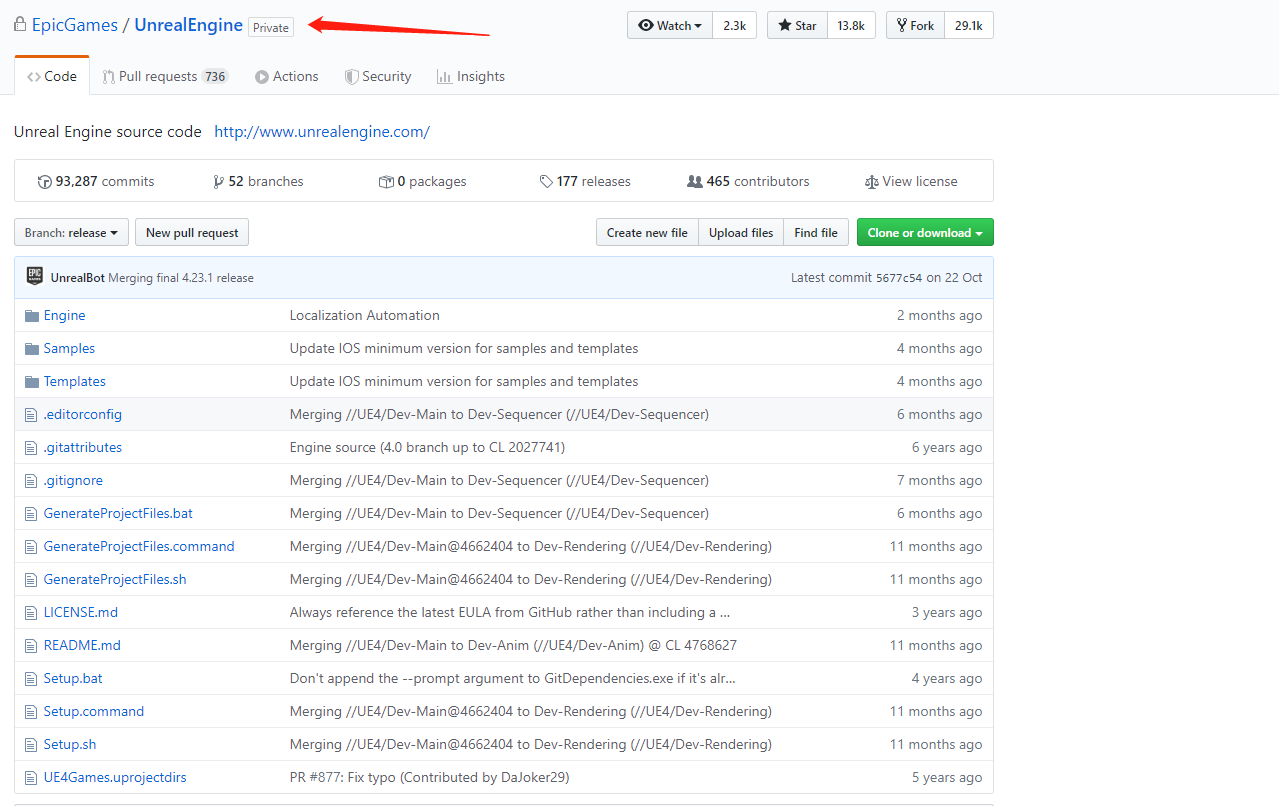Viewport: 1279px width, 806px height.
Task: Open the PR #877 Fix typo commit message
Action: click(x=429, y=777)
